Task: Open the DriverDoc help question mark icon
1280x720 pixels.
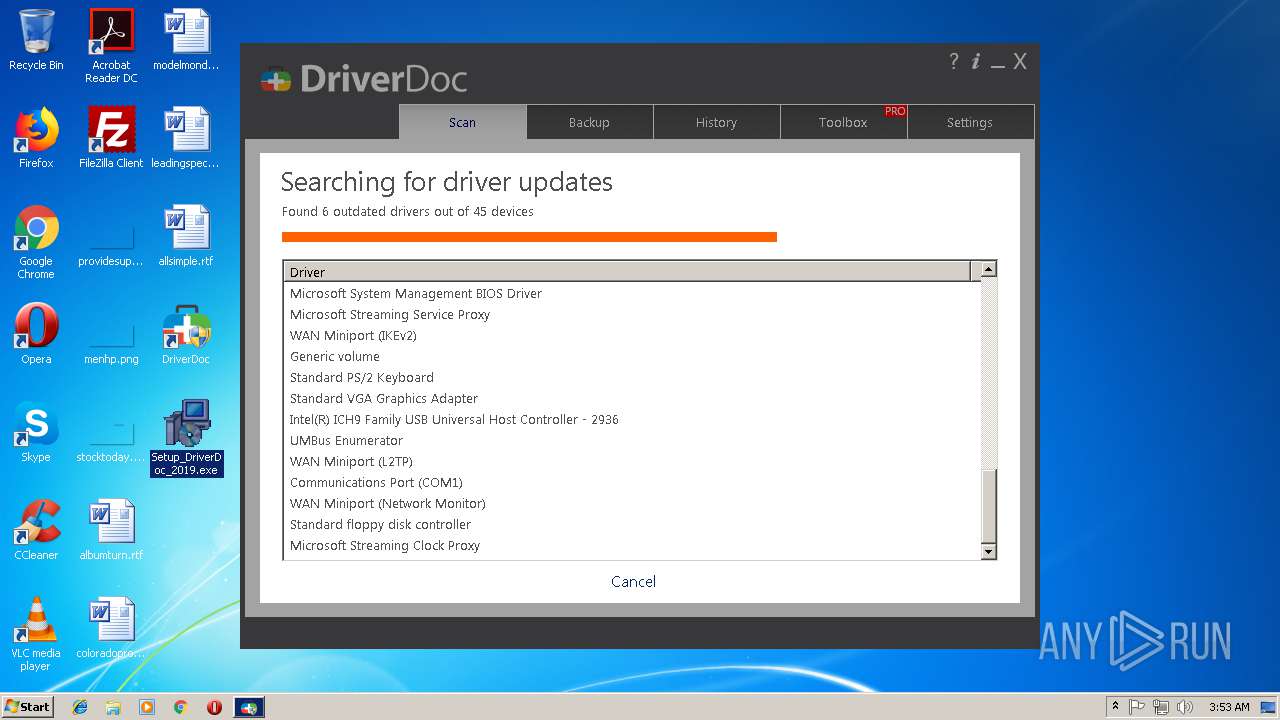Action: [x=953, y=61]
